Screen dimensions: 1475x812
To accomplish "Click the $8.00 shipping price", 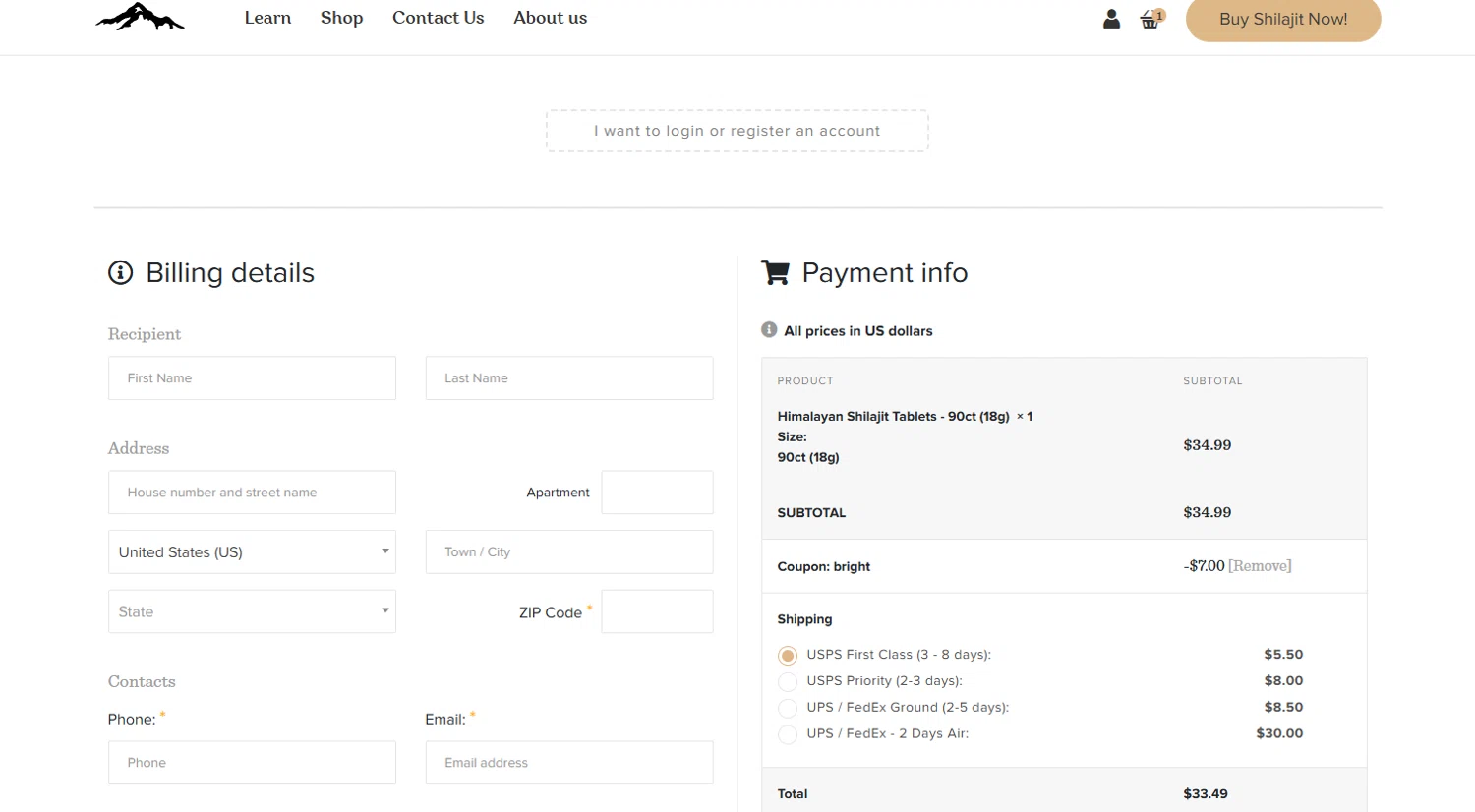I will (x=1283, y=681).
